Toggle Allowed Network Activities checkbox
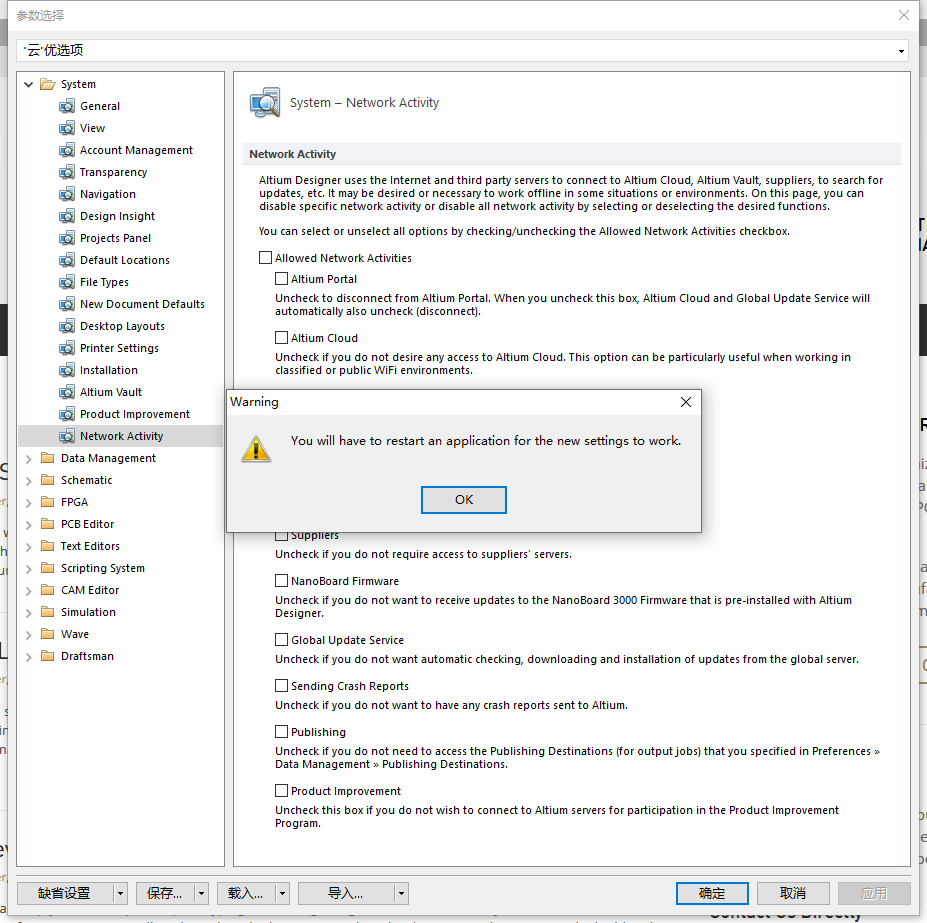 (x=265, y=258)
